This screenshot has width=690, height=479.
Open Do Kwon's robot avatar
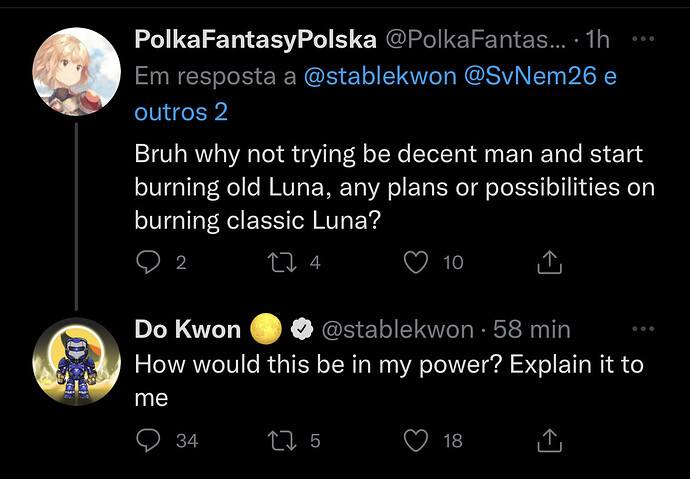coord(76,363)
